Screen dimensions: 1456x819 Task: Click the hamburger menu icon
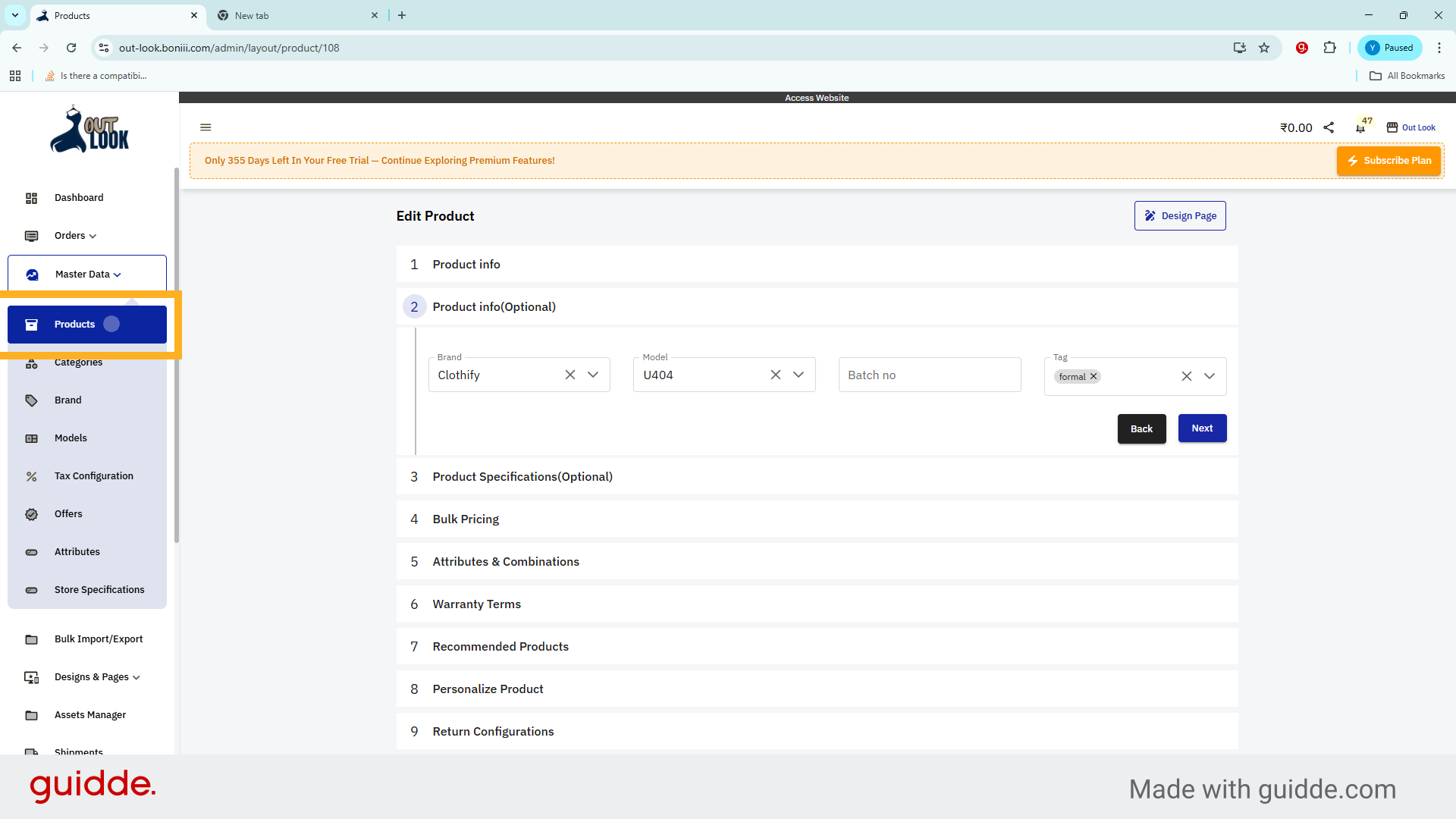(206, 127)
